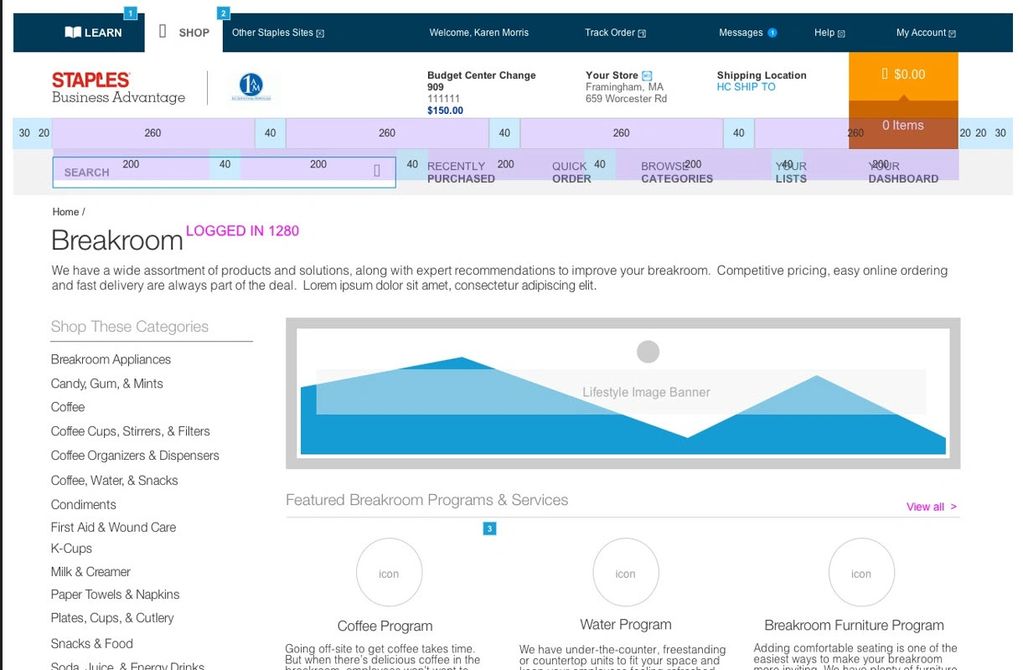Image resolution: width=1023 pixels, height=670 pixels.
Task: Open the Coffee Program title
Action: [x=385, y=626]
